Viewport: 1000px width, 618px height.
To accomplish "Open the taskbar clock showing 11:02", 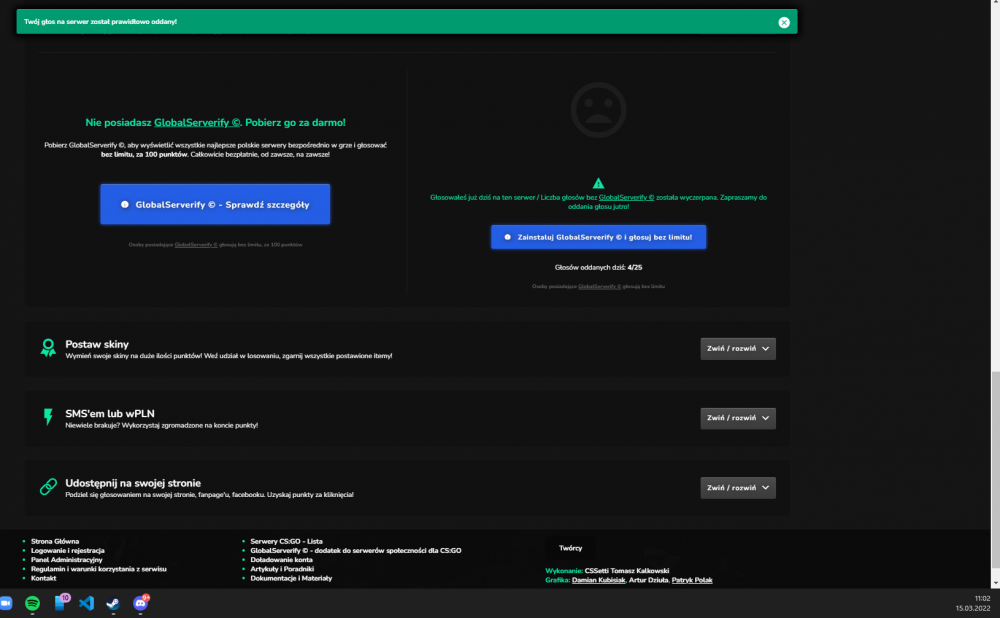I will pos(973,603).
